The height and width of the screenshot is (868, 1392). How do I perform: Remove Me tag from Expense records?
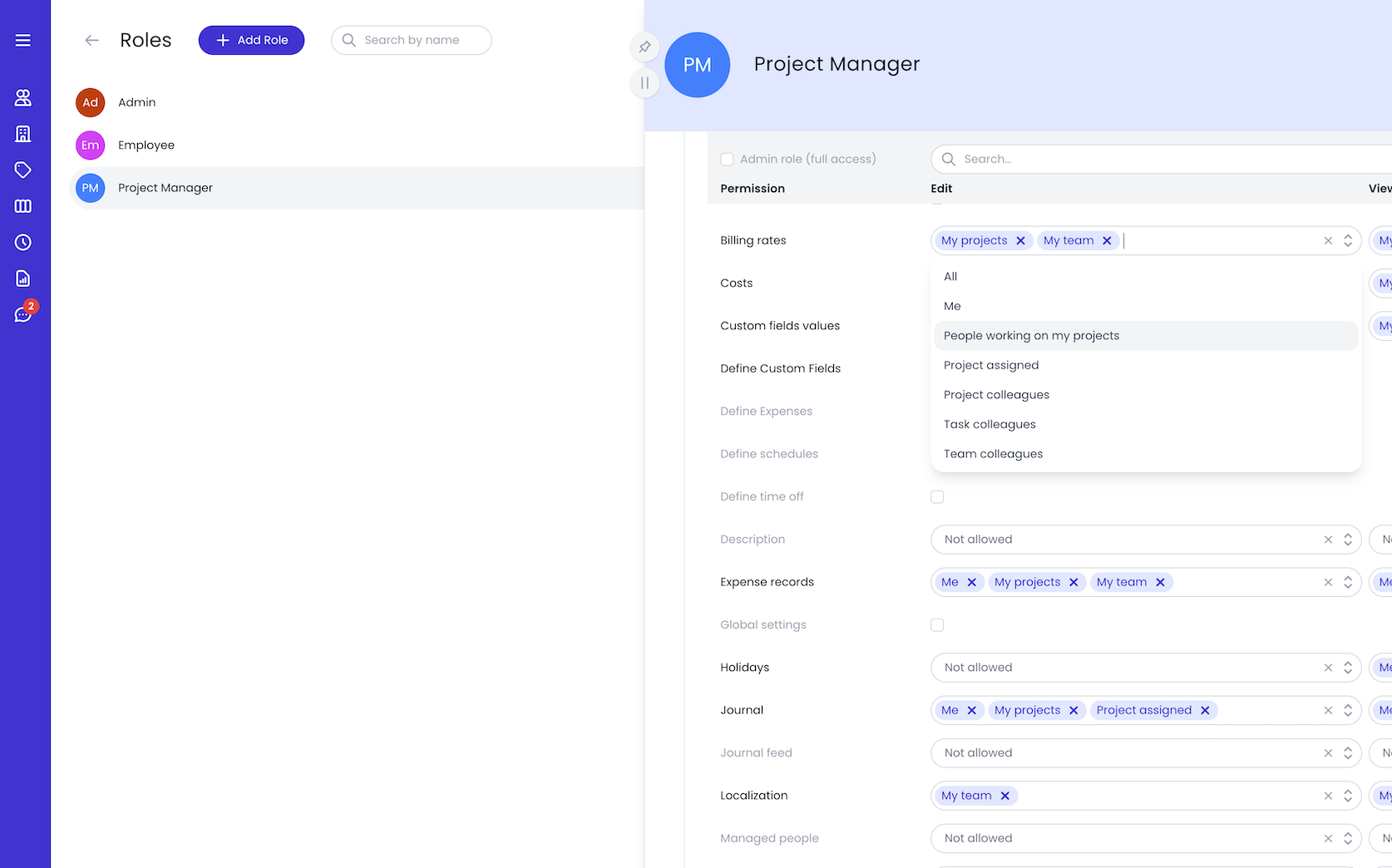tap(971, 582)
